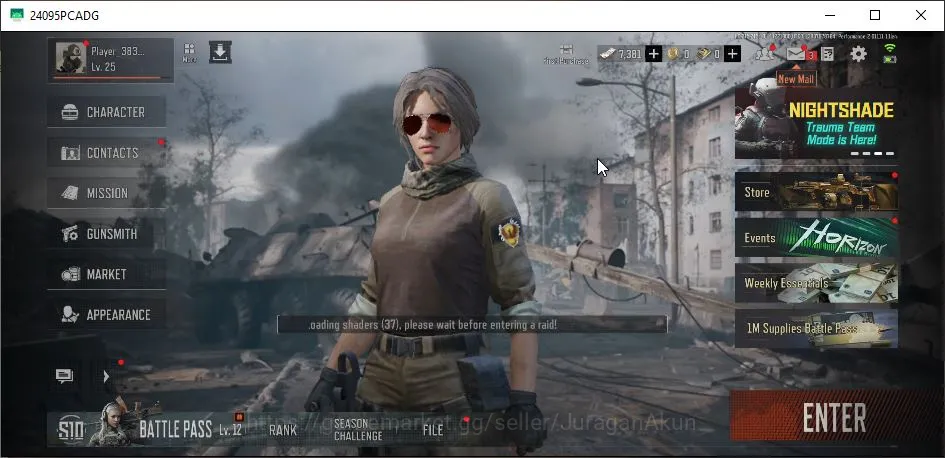Open the settings gear icon
945x458 pixels.
click(858, 54)
